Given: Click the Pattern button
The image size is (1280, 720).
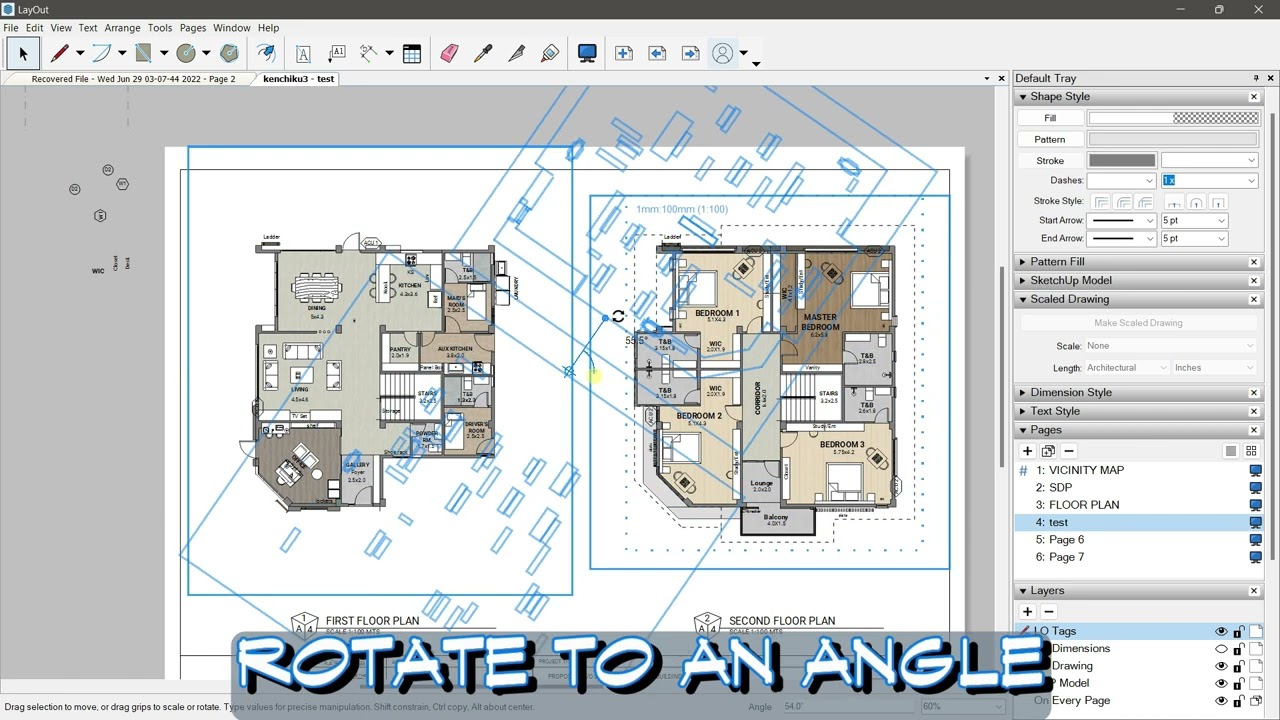Looking at the screenshot, I should (1050, 140).
